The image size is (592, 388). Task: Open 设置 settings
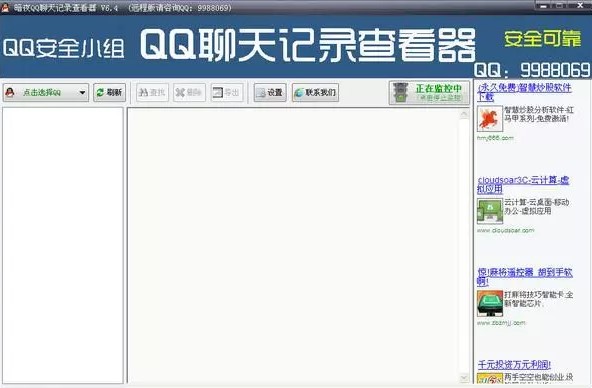click(270, 92)
